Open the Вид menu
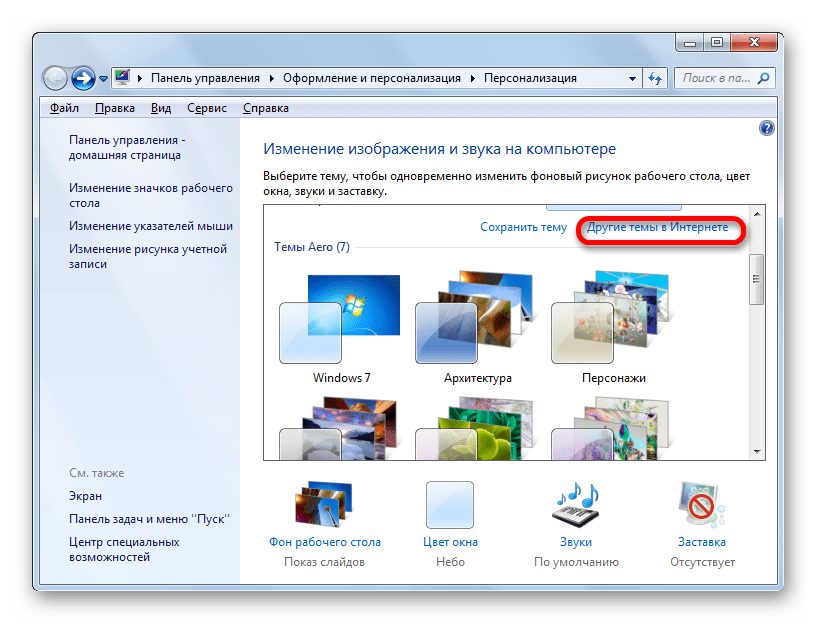The height and width of the screenshot is (624, 817). [x=161, y=108]
